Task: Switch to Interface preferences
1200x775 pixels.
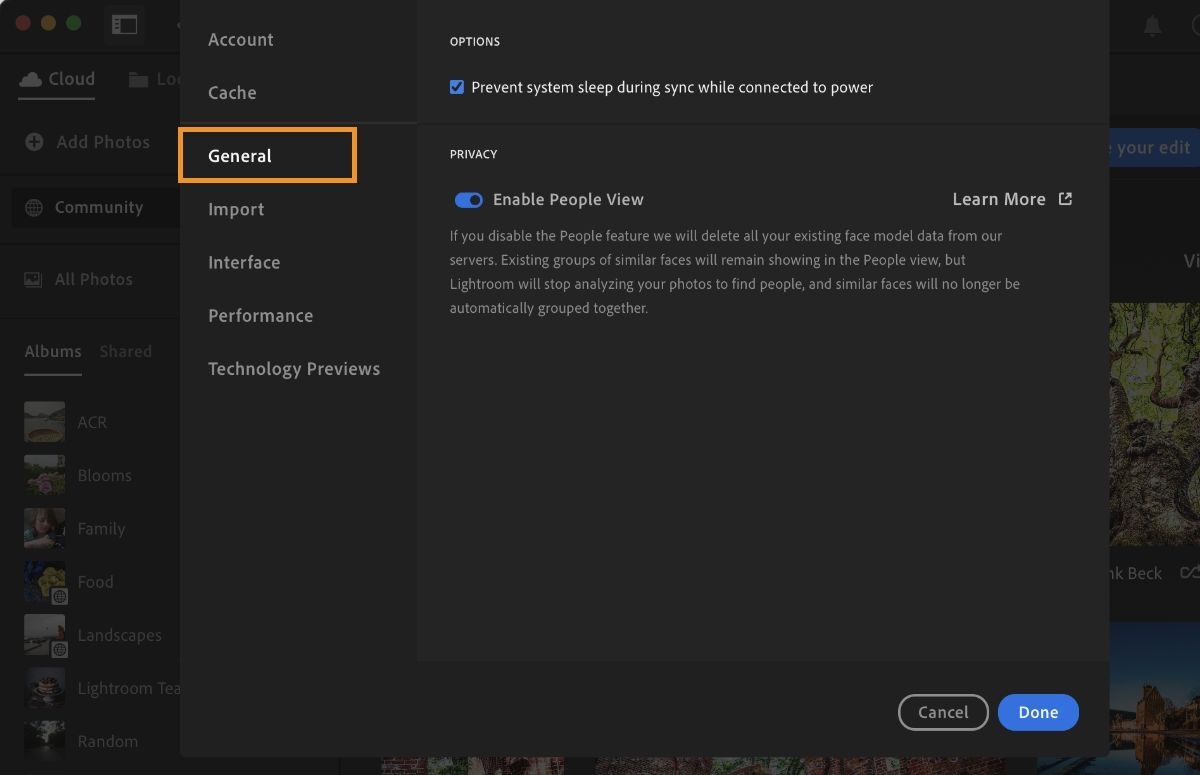Action: pyautogui.click(x=244, y=262)
